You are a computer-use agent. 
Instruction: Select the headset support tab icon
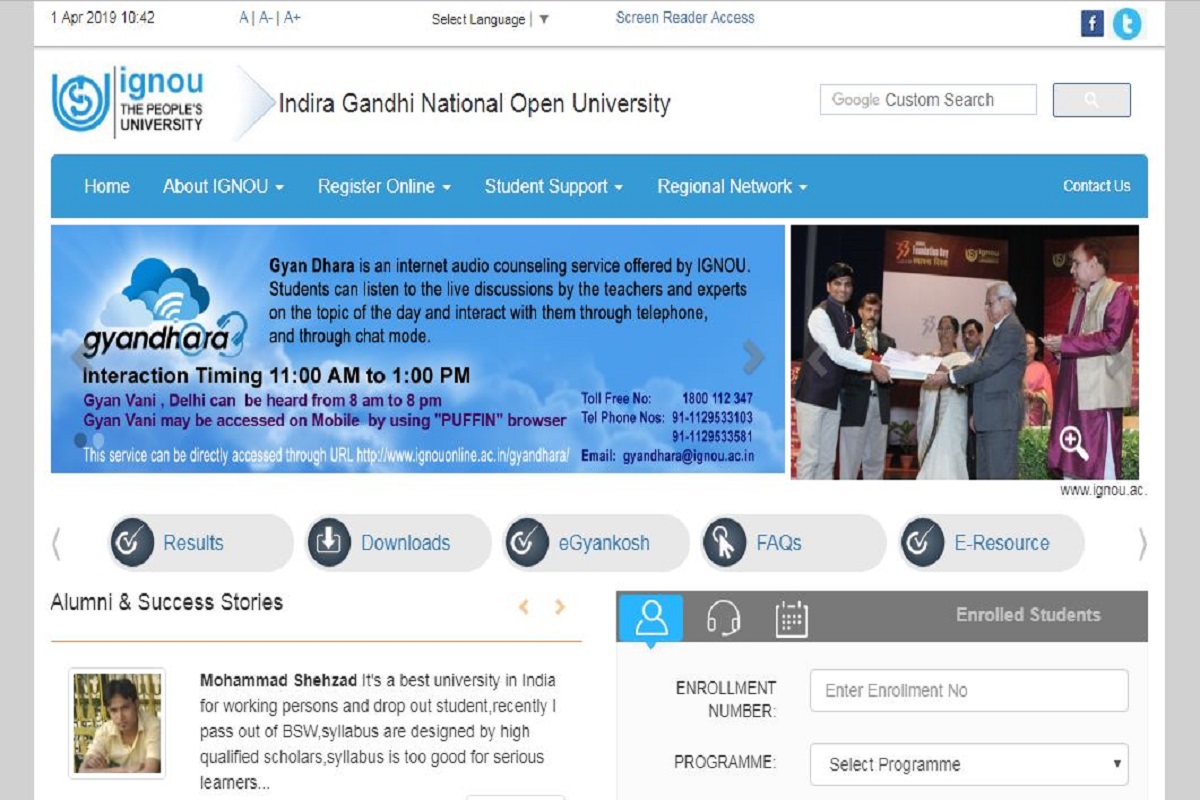tap(723, 619)
